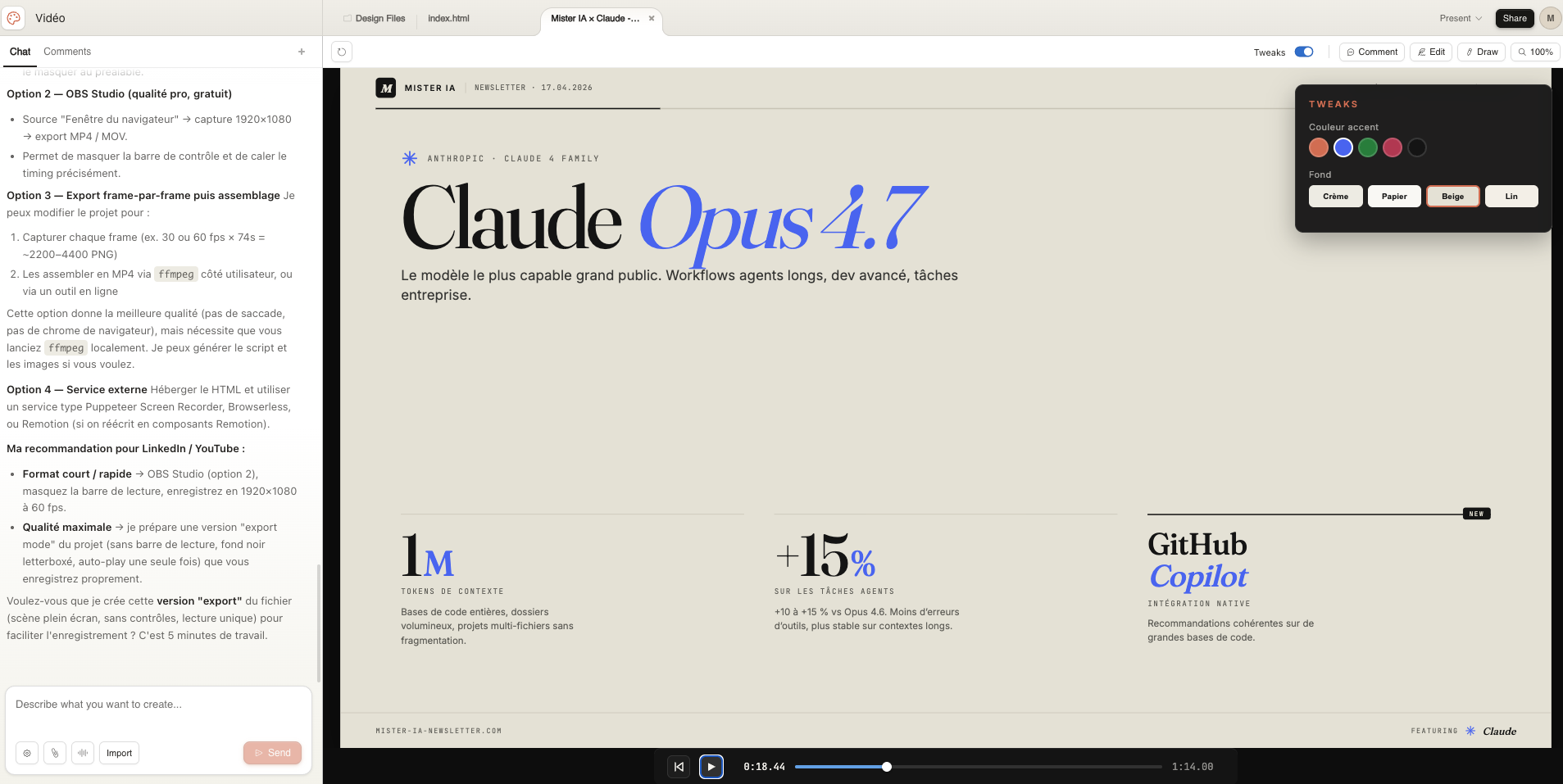Start a new chat with the plus icon
Image resolution: width=1563 pixels, height=784 pixels.
pyautogui.click(x=302, y=52)
